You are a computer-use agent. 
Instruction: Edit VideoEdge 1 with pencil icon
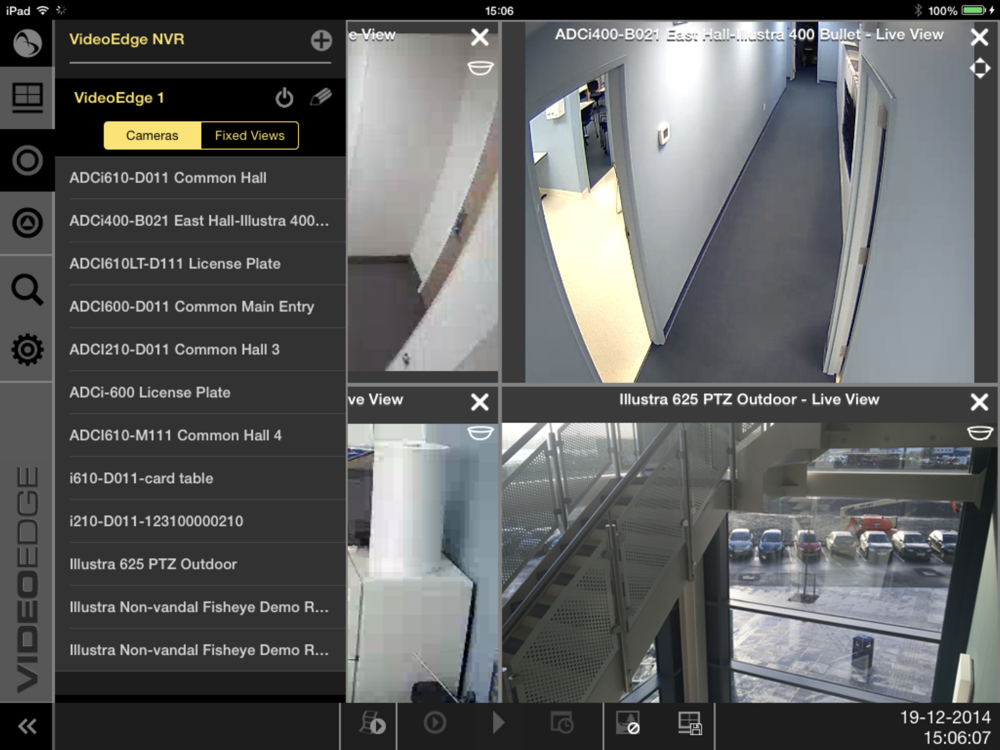pos(321,97)
